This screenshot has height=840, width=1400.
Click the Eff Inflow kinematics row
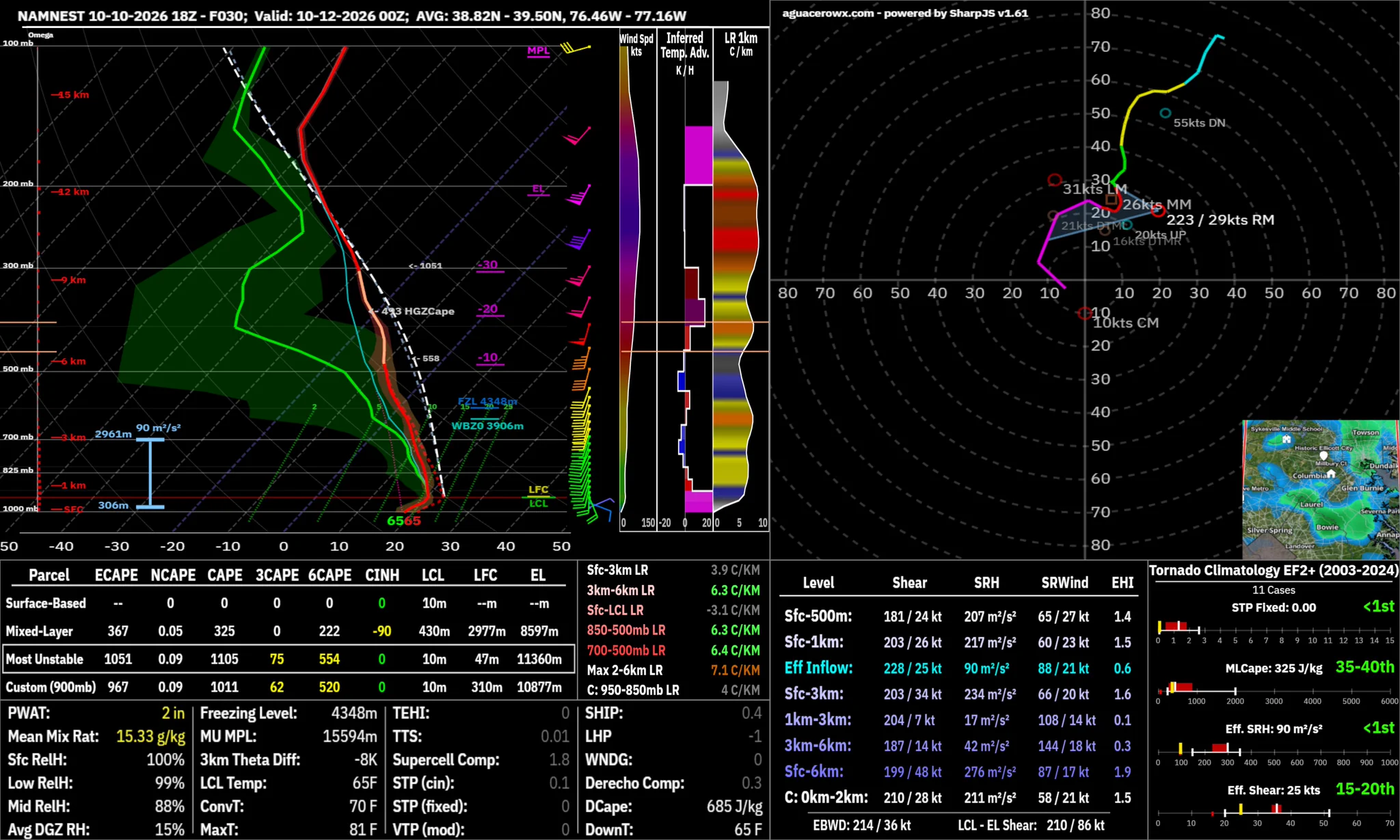point(957,668)
